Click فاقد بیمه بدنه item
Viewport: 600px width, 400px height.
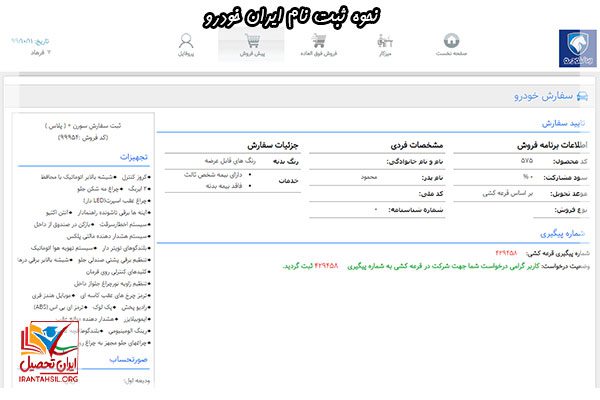(224, 186)
